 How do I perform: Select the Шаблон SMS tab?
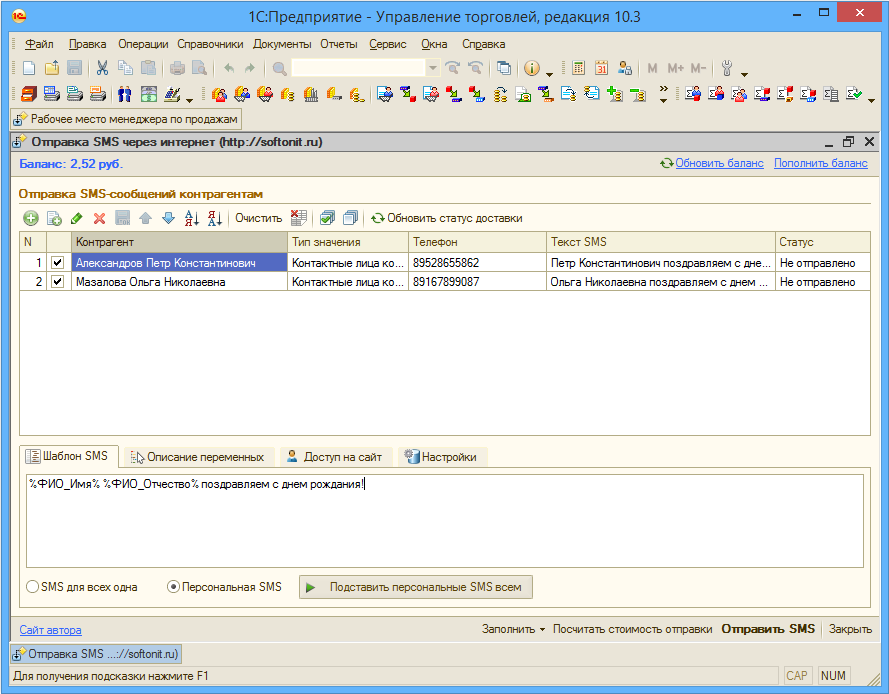click(x=69, y=456)
